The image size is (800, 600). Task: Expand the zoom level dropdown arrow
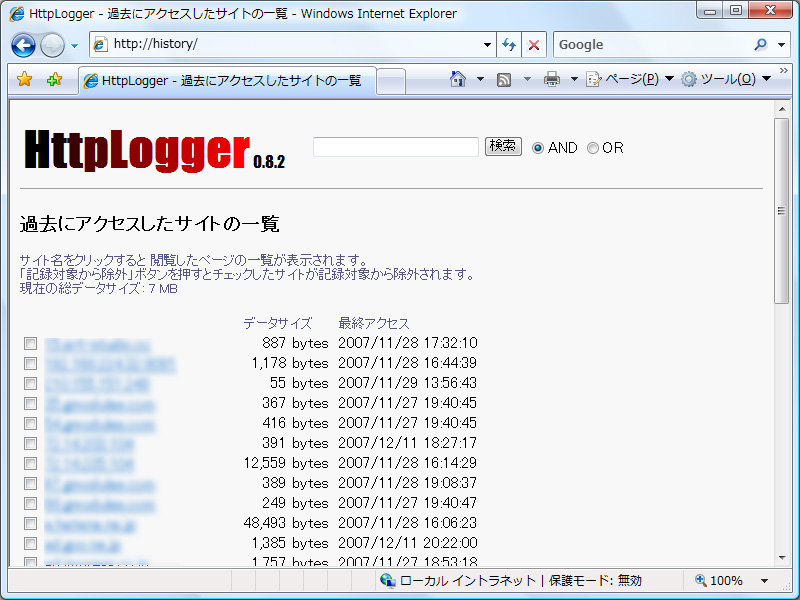764,581
